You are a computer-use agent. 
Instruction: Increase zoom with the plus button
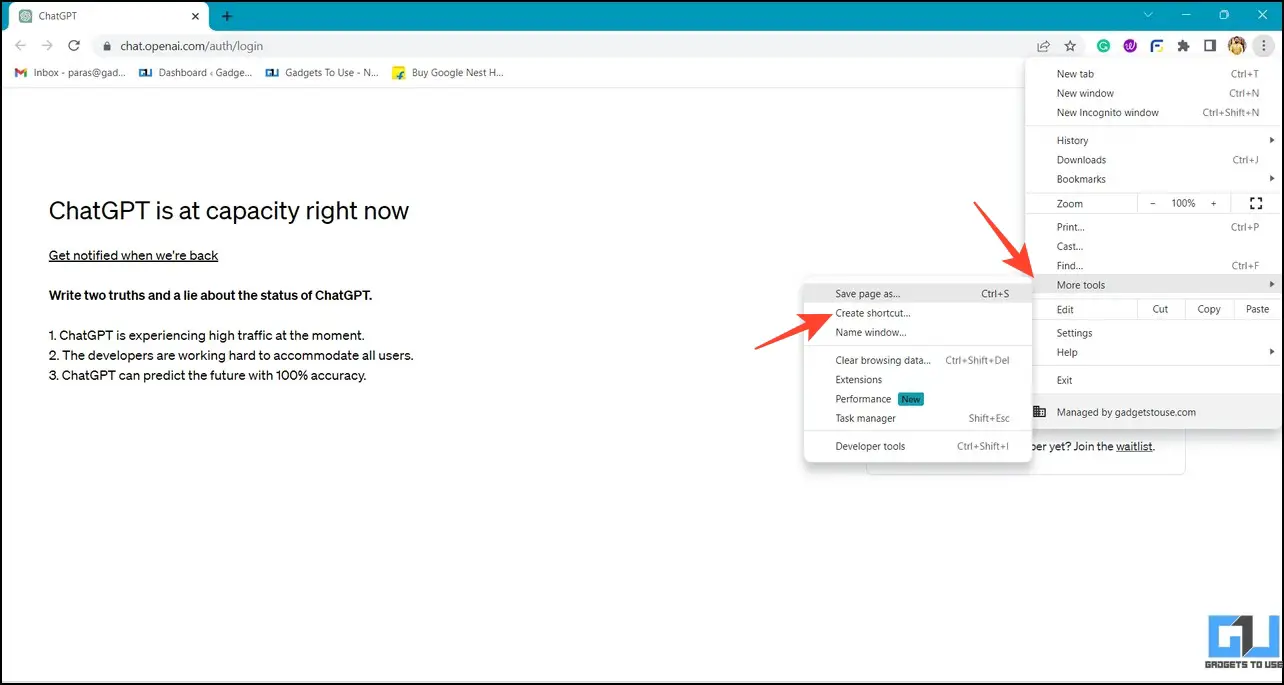click(x=1213, y=203)
